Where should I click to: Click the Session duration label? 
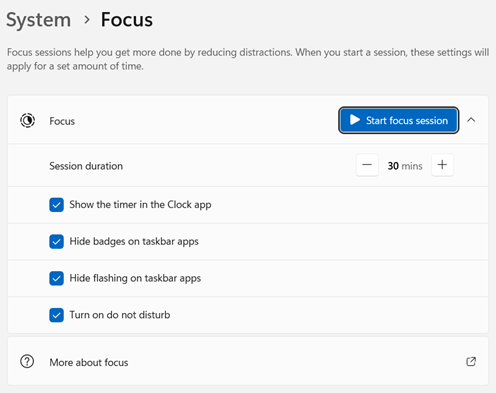[86, 166]
